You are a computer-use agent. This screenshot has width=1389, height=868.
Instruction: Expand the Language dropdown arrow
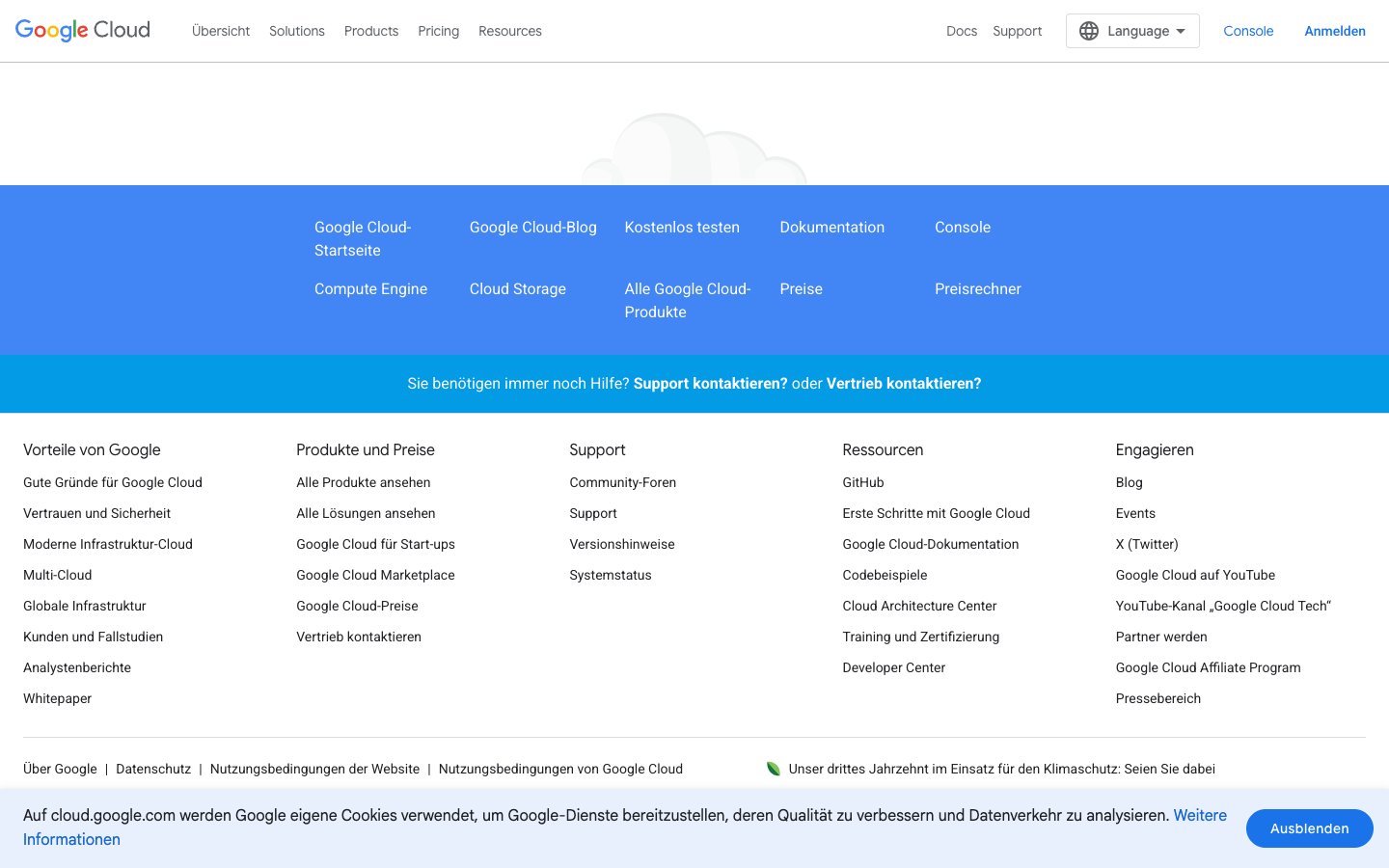click(x=1181, y=31)
